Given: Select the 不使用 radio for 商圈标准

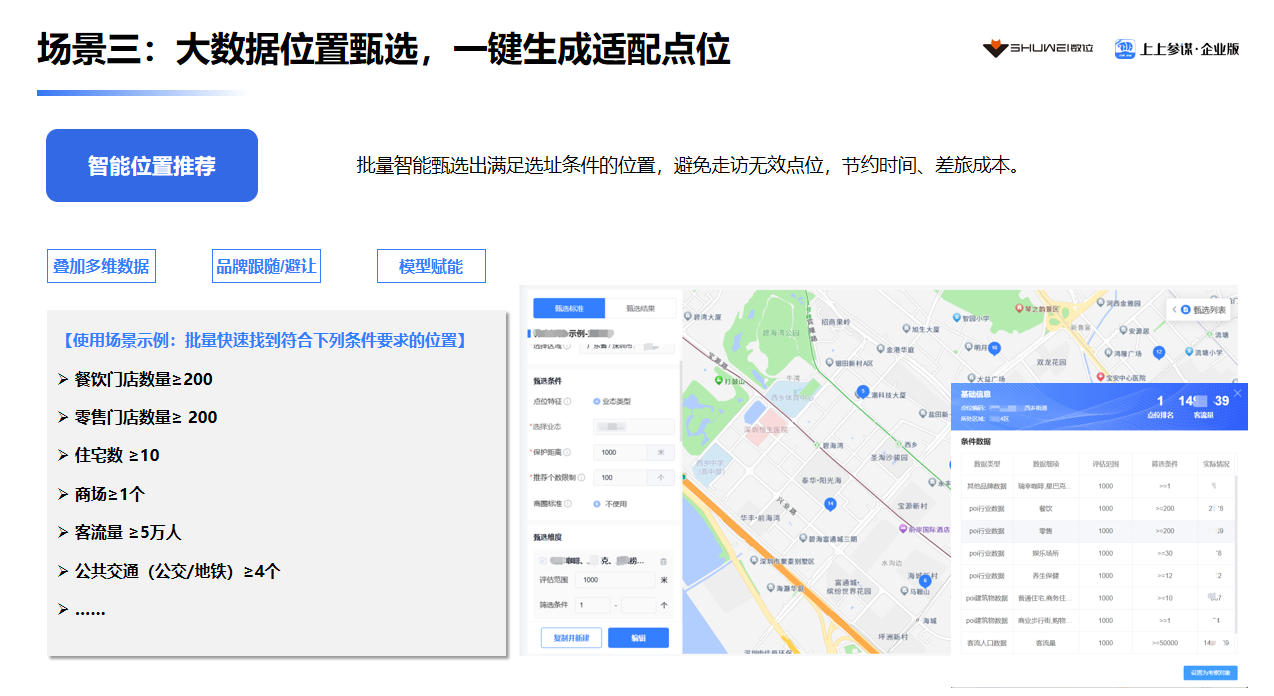Looking at the screenshot, I should pyautogui.click(x=597, y=504).
